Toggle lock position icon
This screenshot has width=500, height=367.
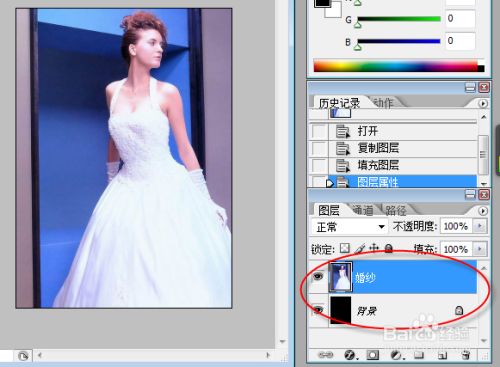pos(374,248)
